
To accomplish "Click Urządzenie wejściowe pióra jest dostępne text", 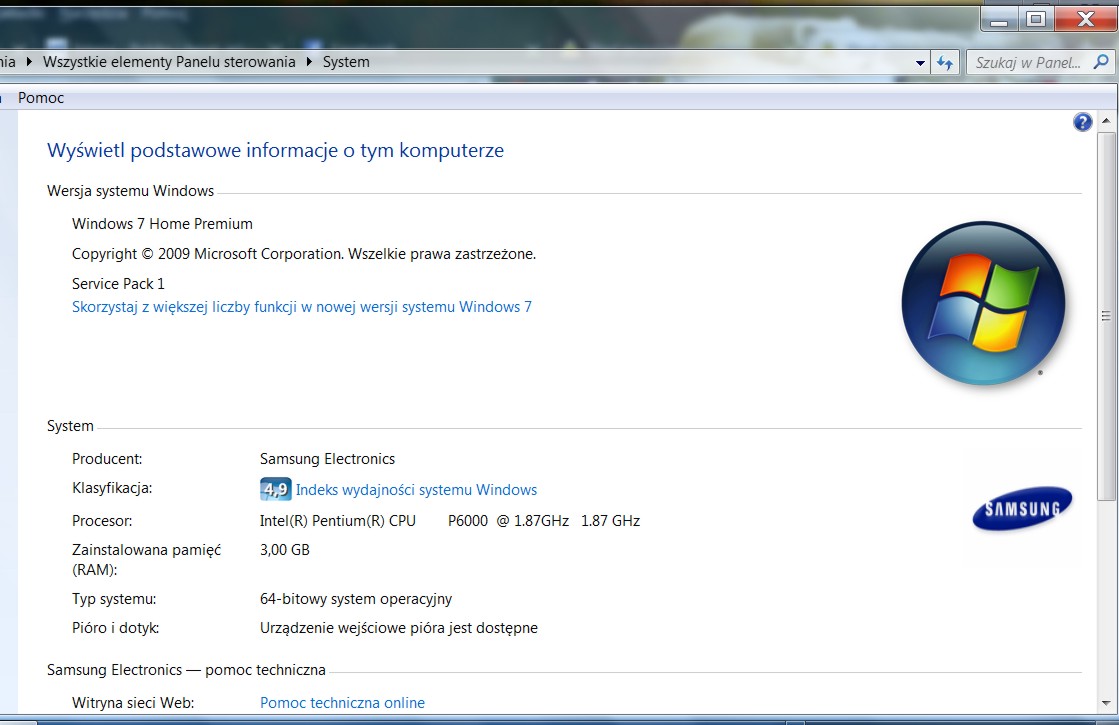I will coord(398,628).
